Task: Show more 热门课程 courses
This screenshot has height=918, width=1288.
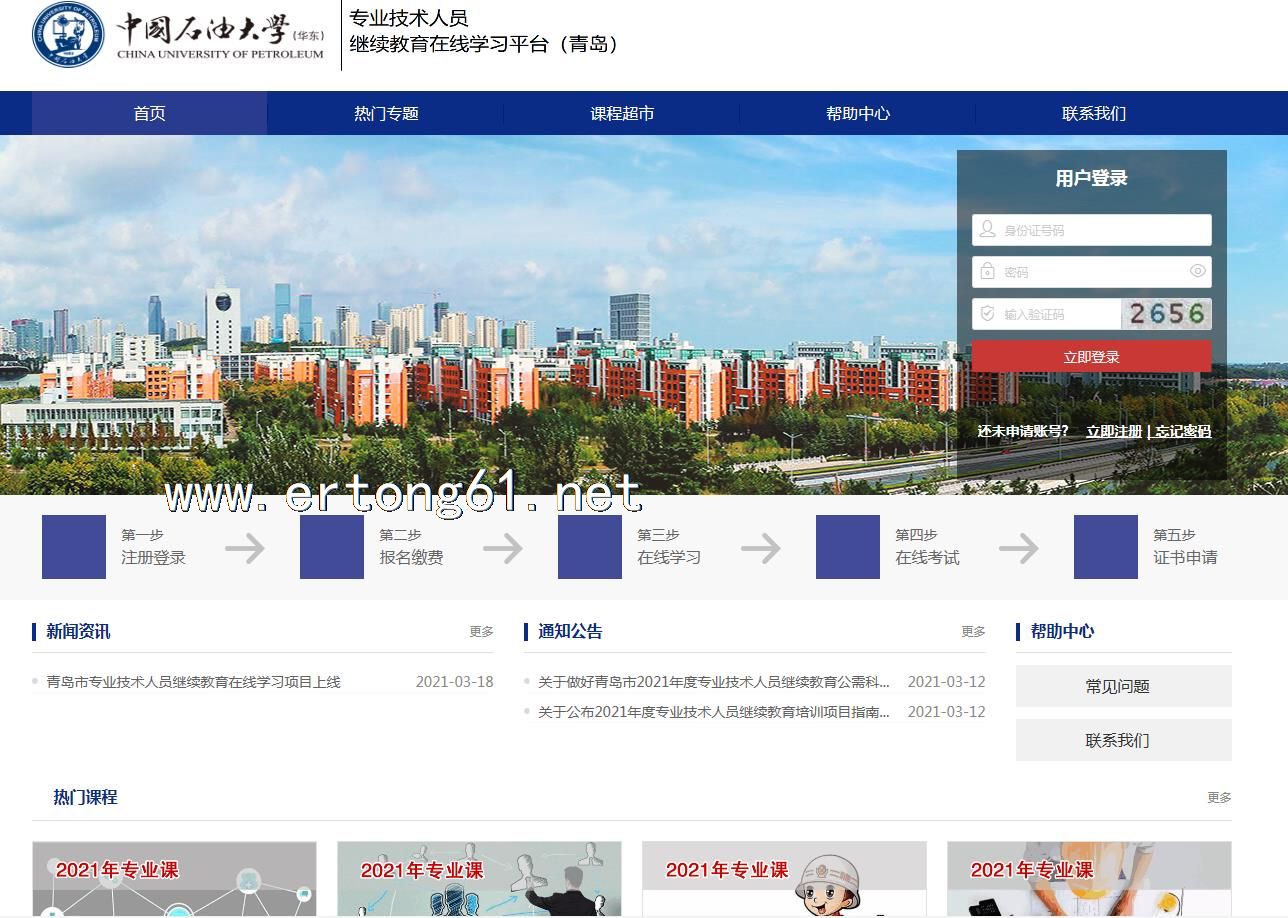Action: pyautogui.click(x=1219, y=798)
